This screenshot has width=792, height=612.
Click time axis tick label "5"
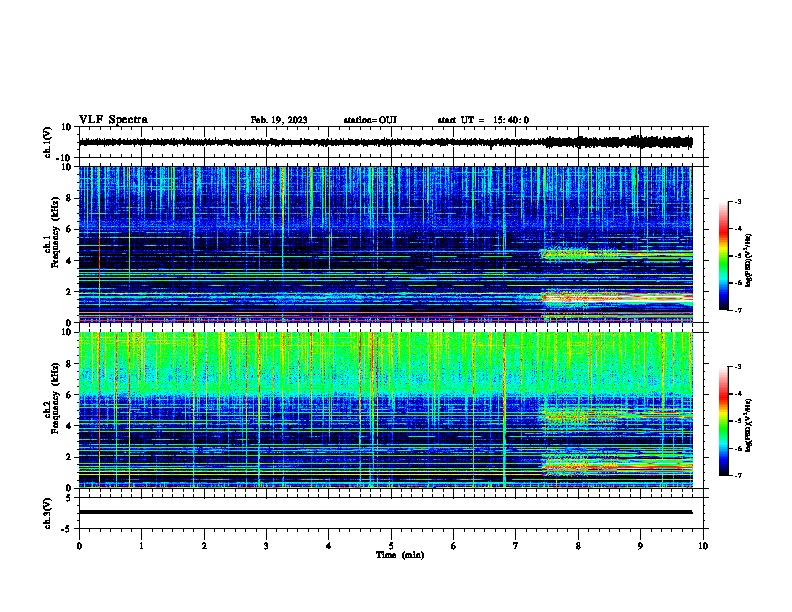coord(391,546)
